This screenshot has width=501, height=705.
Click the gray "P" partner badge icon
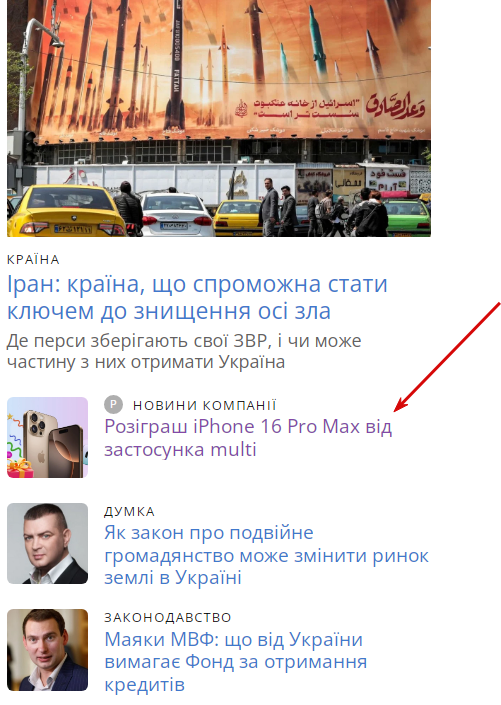pos(113,405)
